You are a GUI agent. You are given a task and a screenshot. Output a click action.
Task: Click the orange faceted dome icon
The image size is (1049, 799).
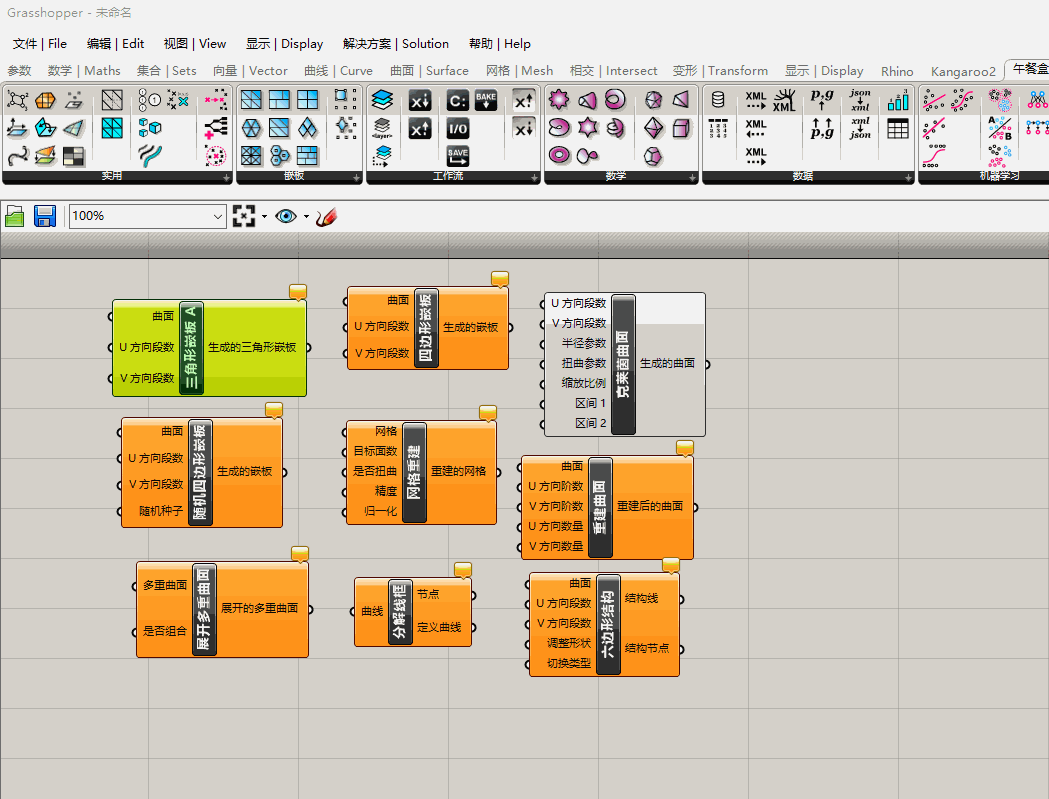[45, 100]
